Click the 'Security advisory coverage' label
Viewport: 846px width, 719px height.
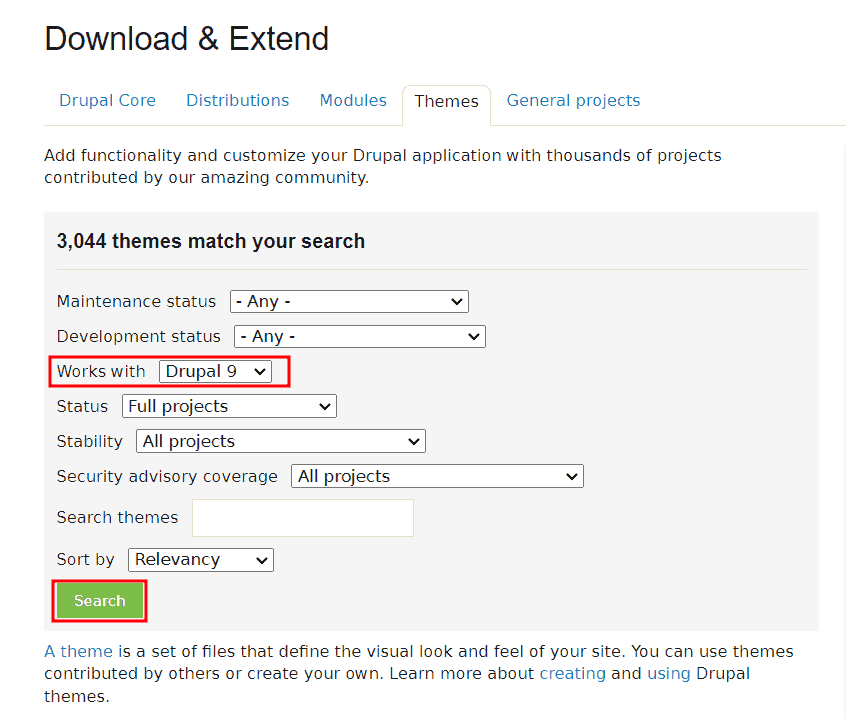(167, 476)
